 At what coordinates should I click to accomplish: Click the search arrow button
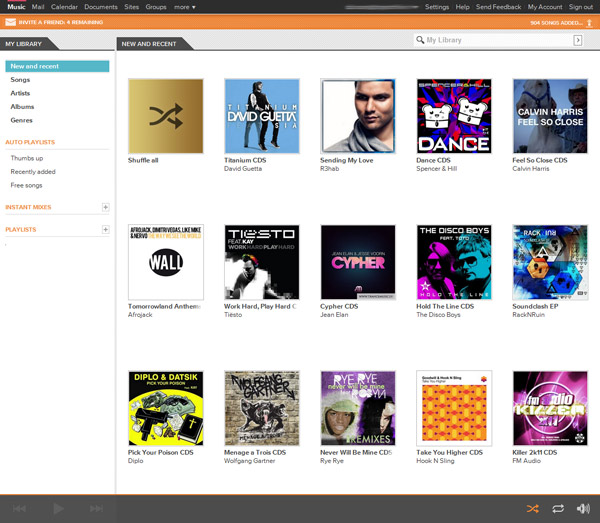[578, 40]
